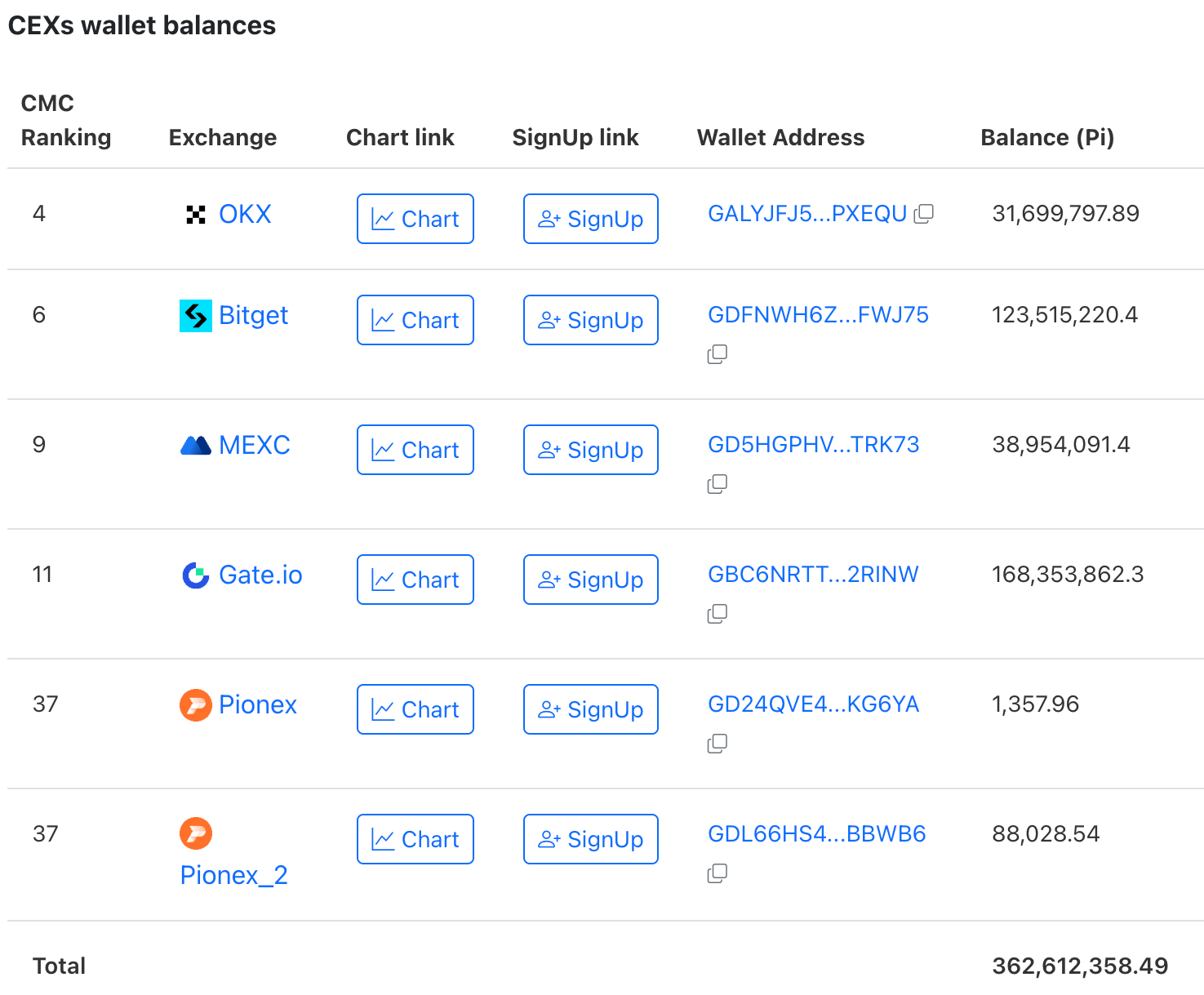Click the Gate.io exchange logo
Screen dimensions: 1204x995
pos(196,575)
